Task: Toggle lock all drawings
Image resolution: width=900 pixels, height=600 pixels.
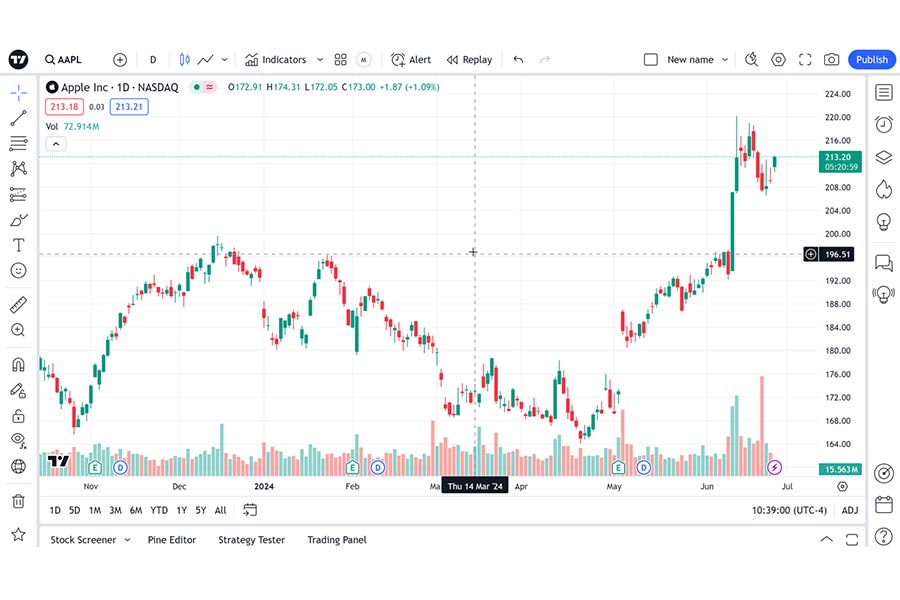Action: click(18, 416)
